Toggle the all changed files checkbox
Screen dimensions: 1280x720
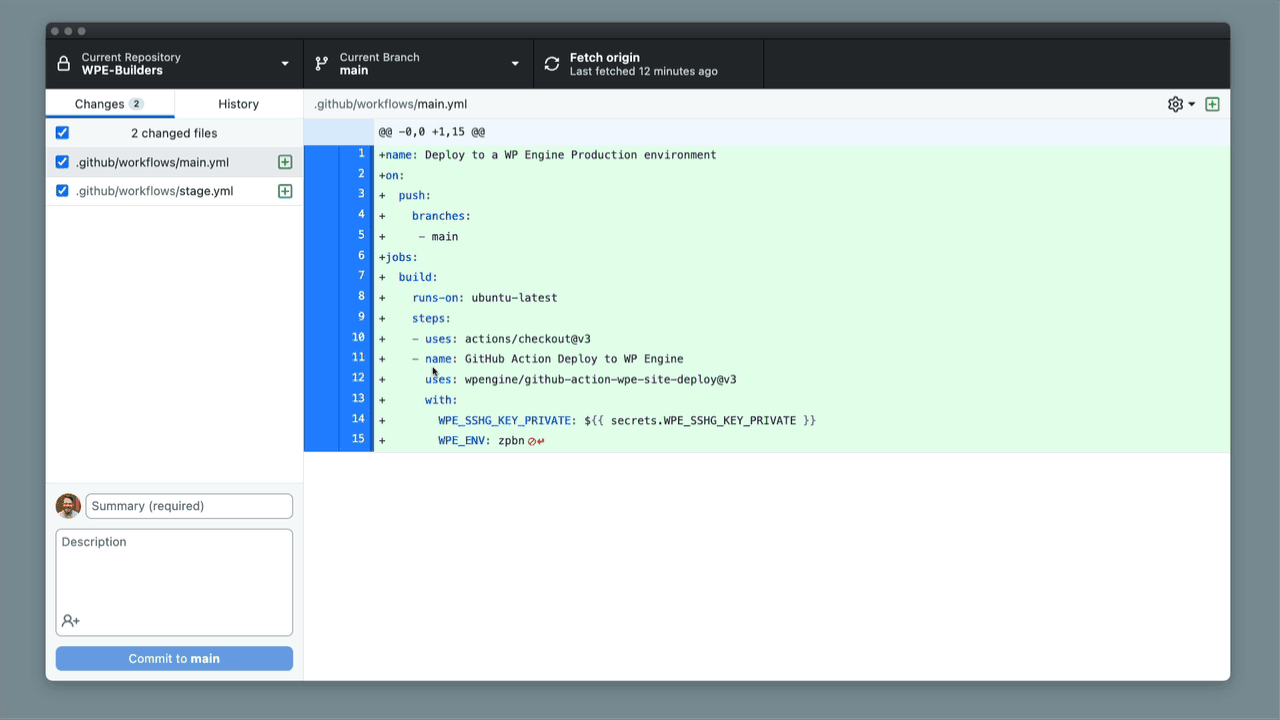[x=62, y=133]
